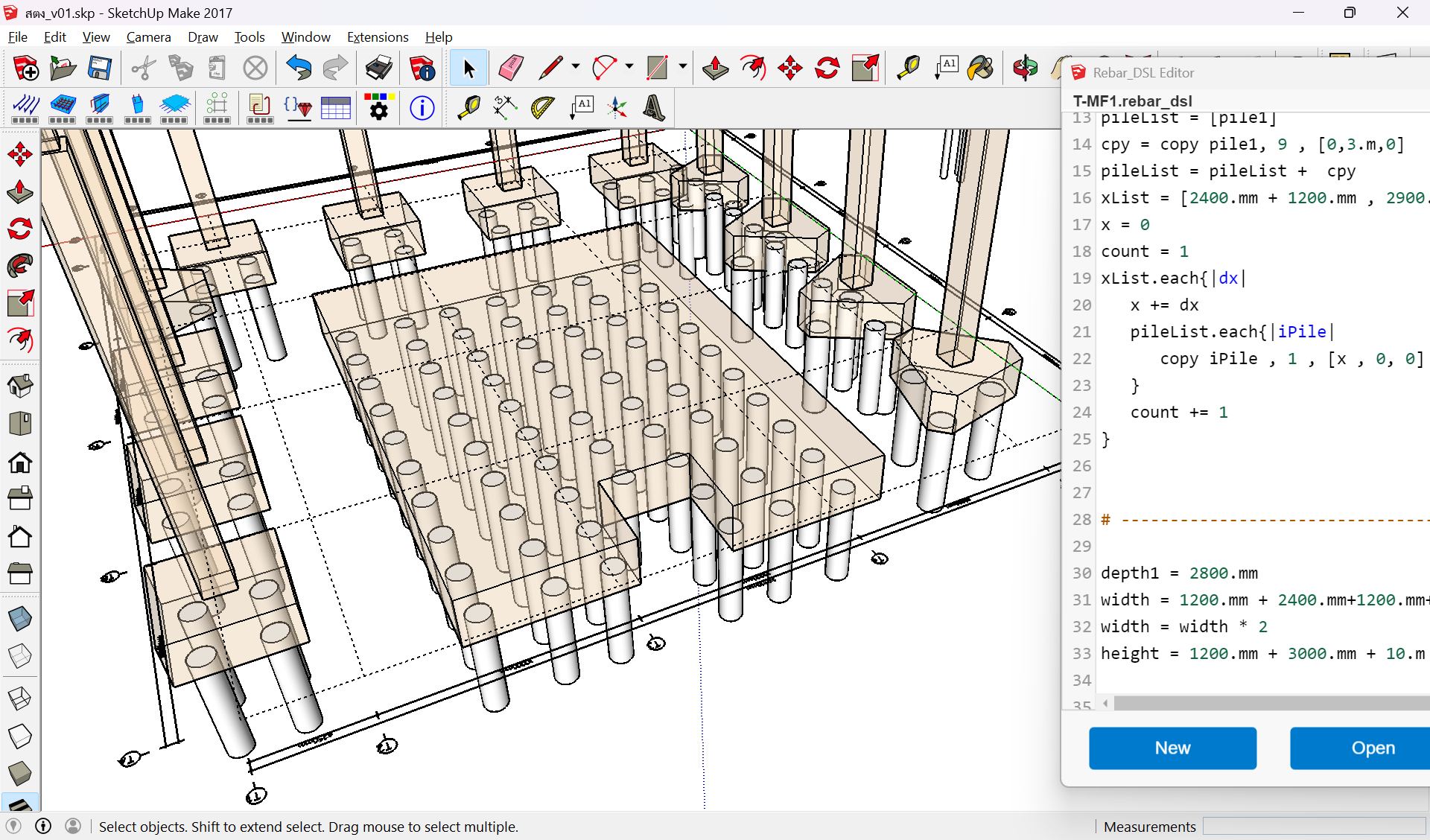The width and height of the screenshot is (1430, 840).
Task: Select the Protractor tool
Action: point(542,108)
